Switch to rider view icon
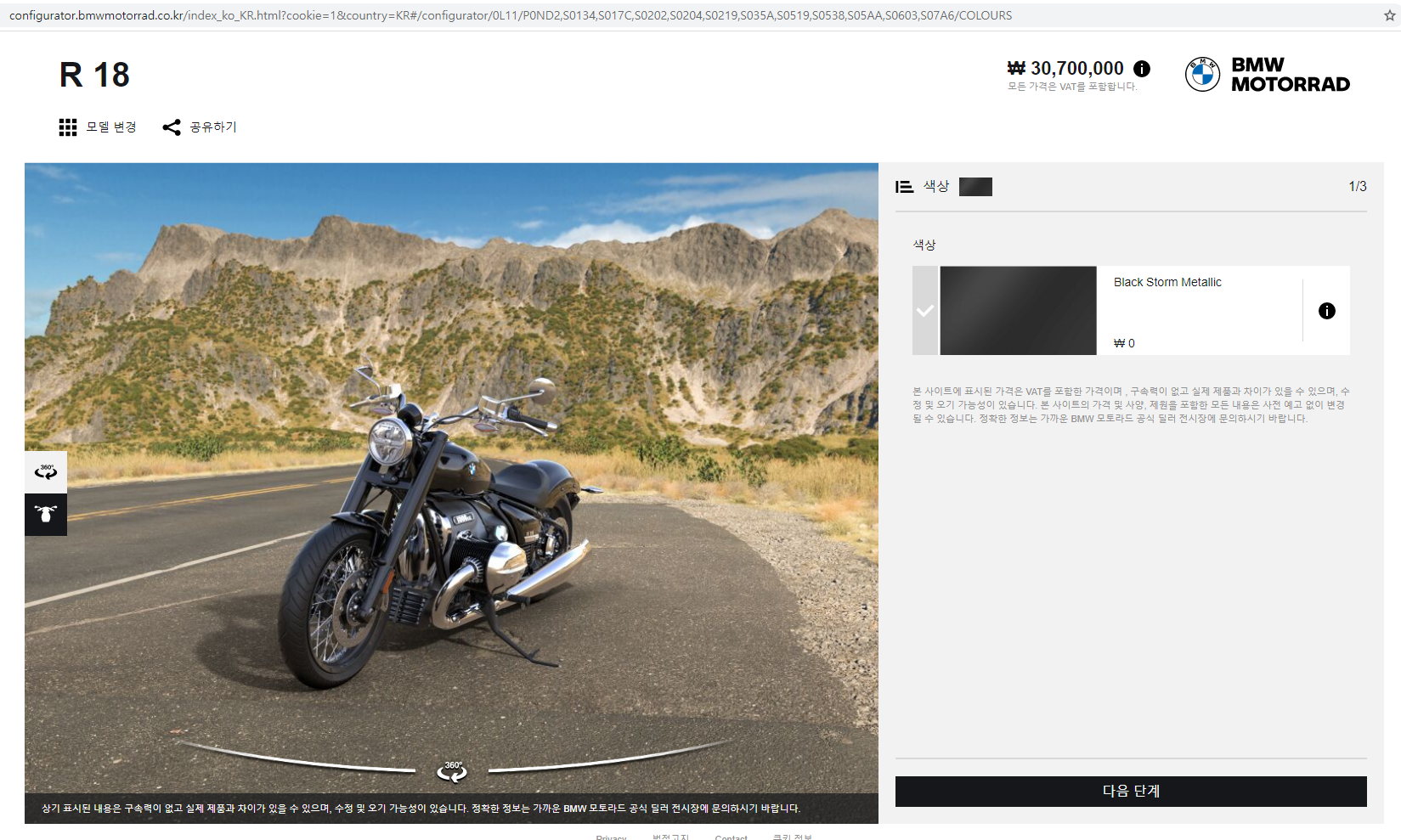This screenshot has width=1401, height=840. pos(46,515)
